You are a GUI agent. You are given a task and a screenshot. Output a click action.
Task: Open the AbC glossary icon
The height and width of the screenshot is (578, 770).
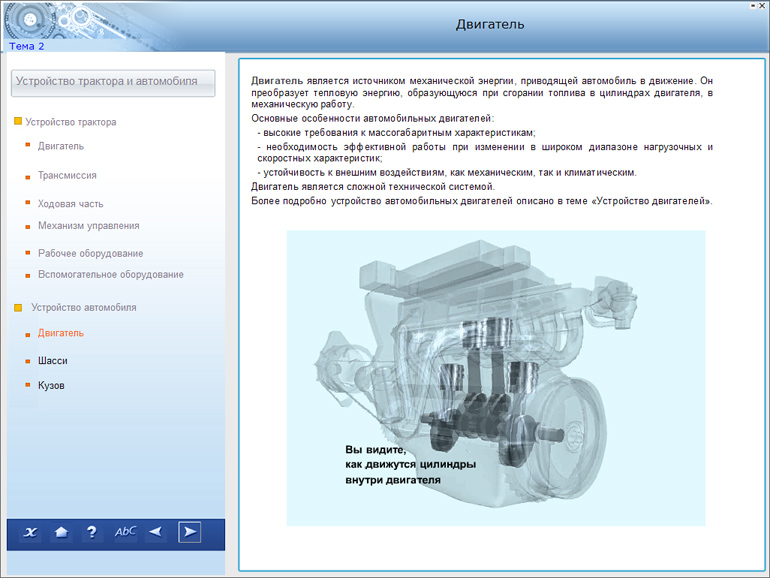tap(125, 532)
